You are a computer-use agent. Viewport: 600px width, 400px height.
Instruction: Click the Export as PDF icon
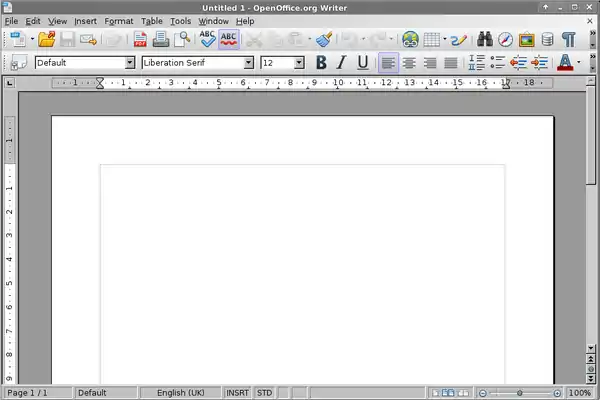139,40
